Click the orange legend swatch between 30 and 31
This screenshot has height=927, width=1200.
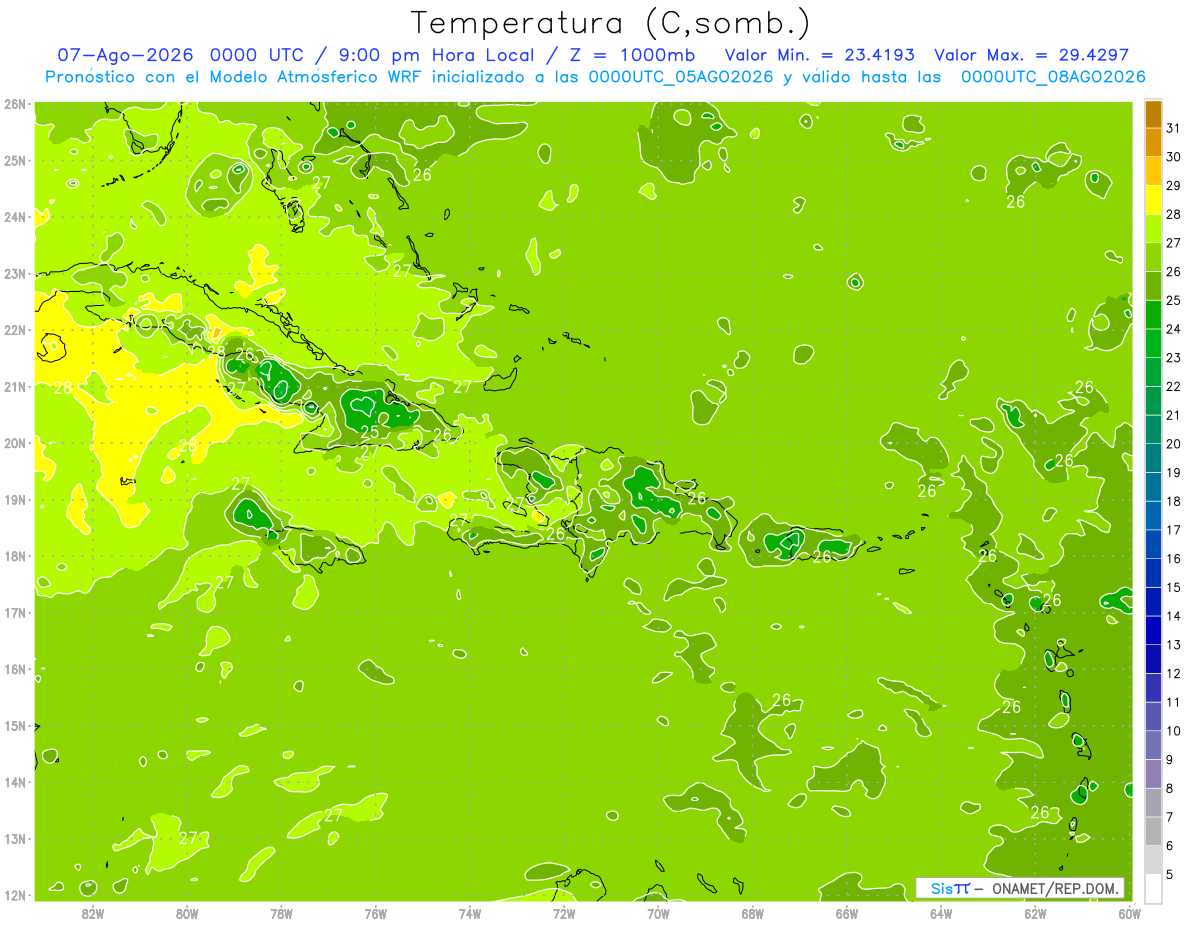1153,142
